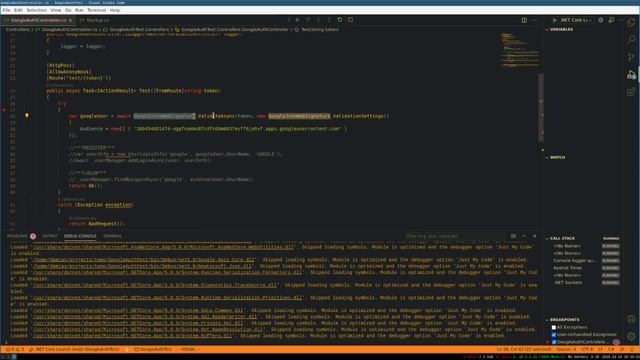Screen dimensions: 640x360
Task: Disable User-Unhandled Exceptions checkbox
Action: click(x=554, y=335)
